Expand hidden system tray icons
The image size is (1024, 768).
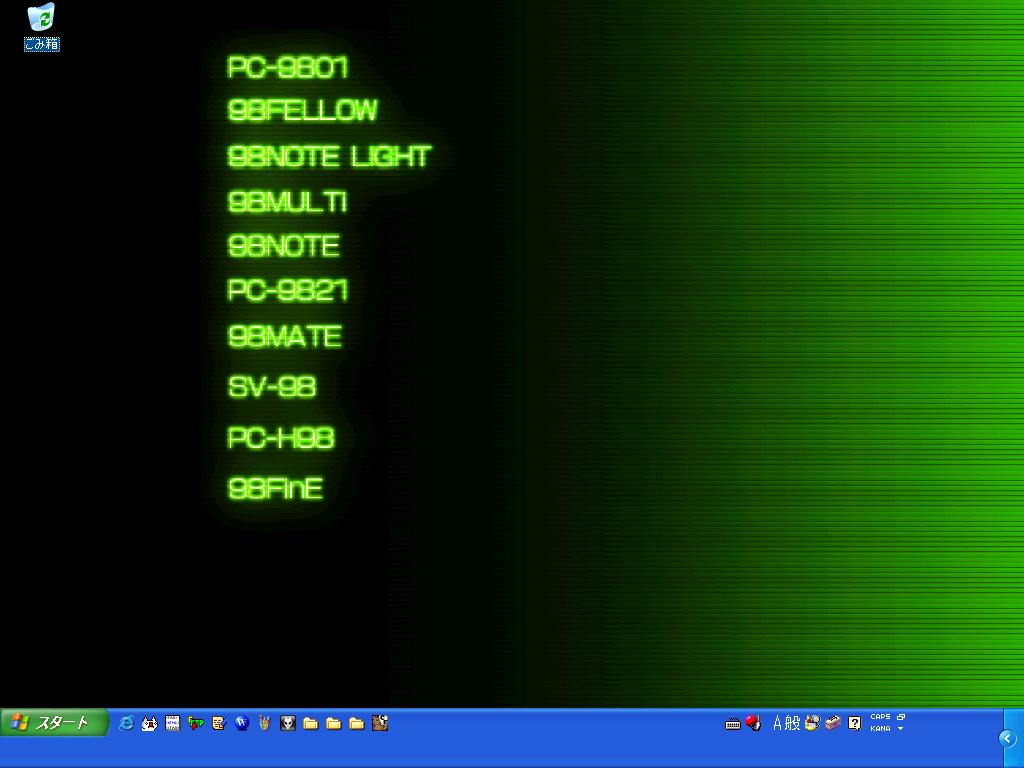[x=1008, y=739]
